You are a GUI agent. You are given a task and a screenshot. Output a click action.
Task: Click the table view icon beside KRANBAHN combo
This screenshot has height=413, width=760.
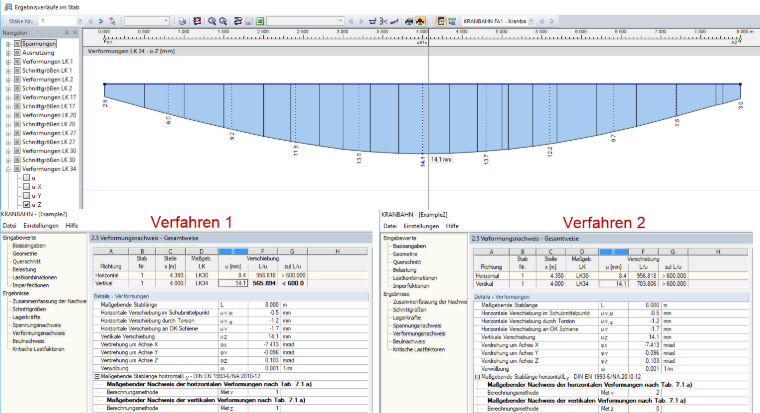coord(452,21)
